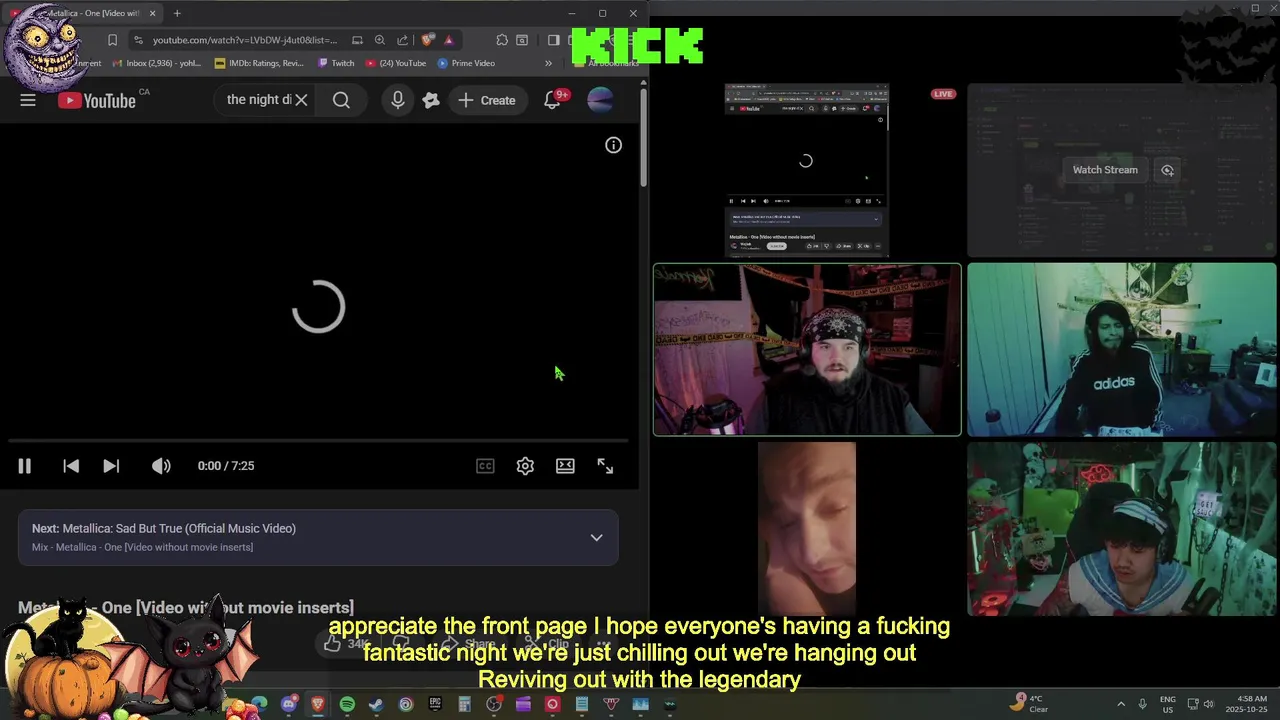Toggle closed captions on the player

(485, 466)
